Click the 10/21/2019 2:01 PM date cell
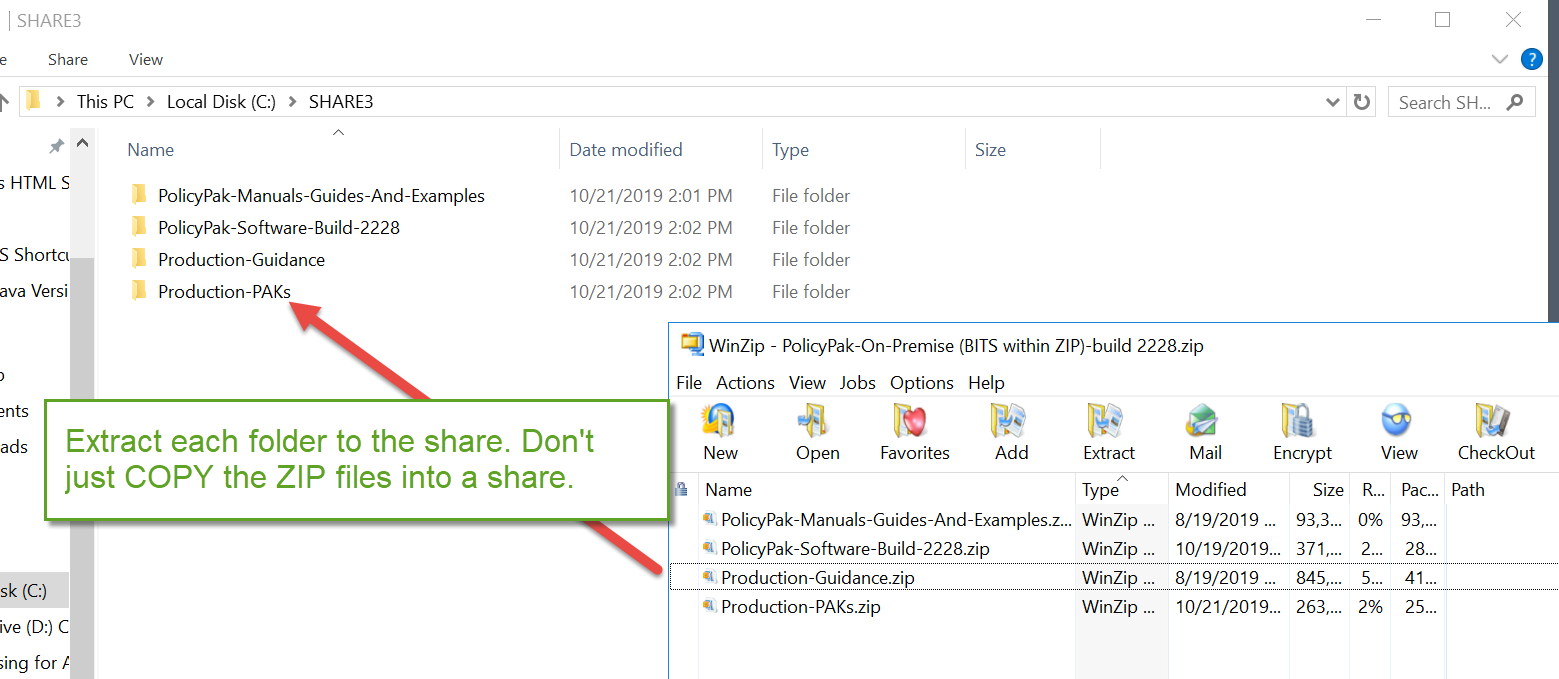 (x=650, y=195)
